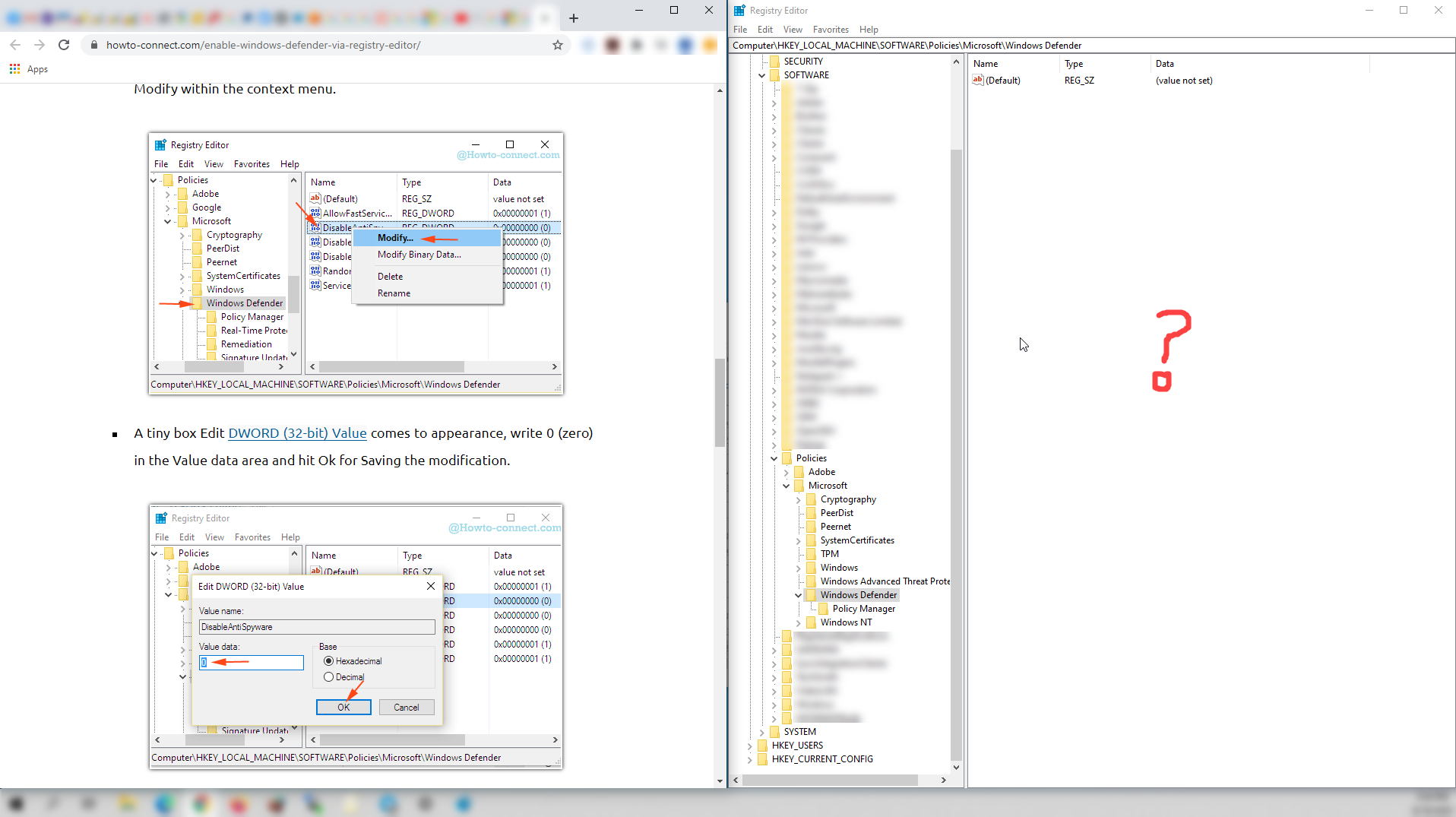Select the Windows folder icon
This screenshot has width=1456, height=817.
[x=811, y=568]
